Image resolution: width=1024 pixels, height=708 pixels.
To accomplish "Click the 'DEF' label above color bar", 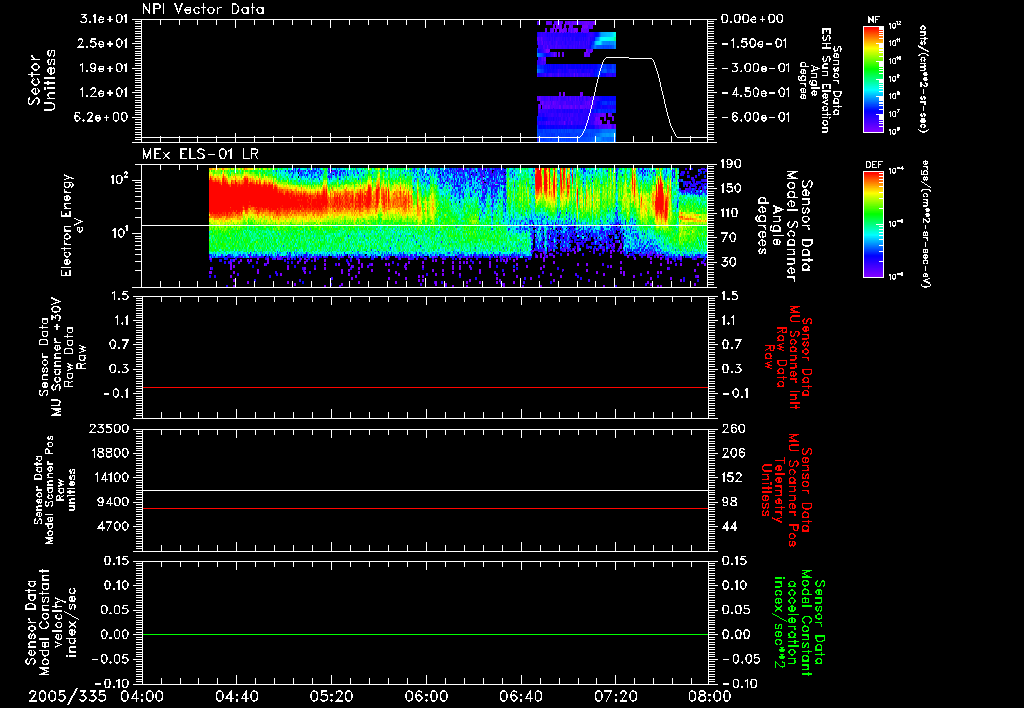I will coord(874,165).
